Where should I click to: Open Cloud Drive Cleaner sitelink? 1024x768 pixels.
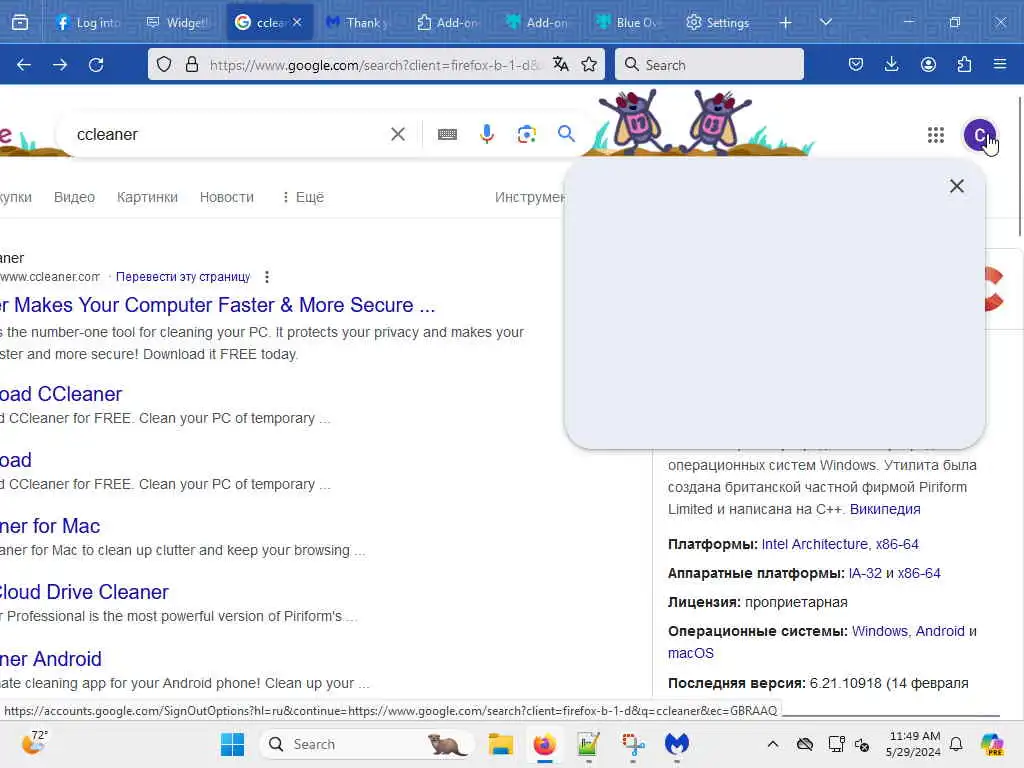[84, 592]
